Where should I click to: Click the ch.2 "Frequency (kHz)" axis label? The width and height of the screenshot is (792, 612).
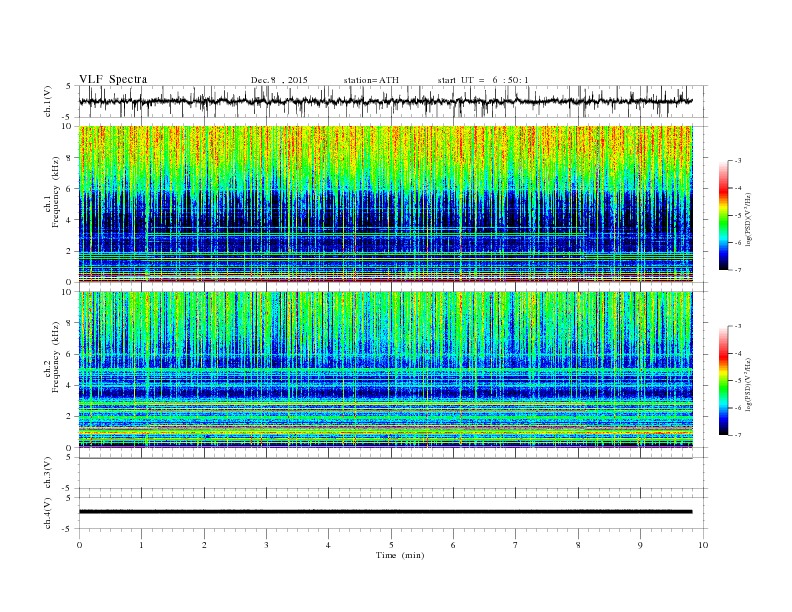point(56,356)
